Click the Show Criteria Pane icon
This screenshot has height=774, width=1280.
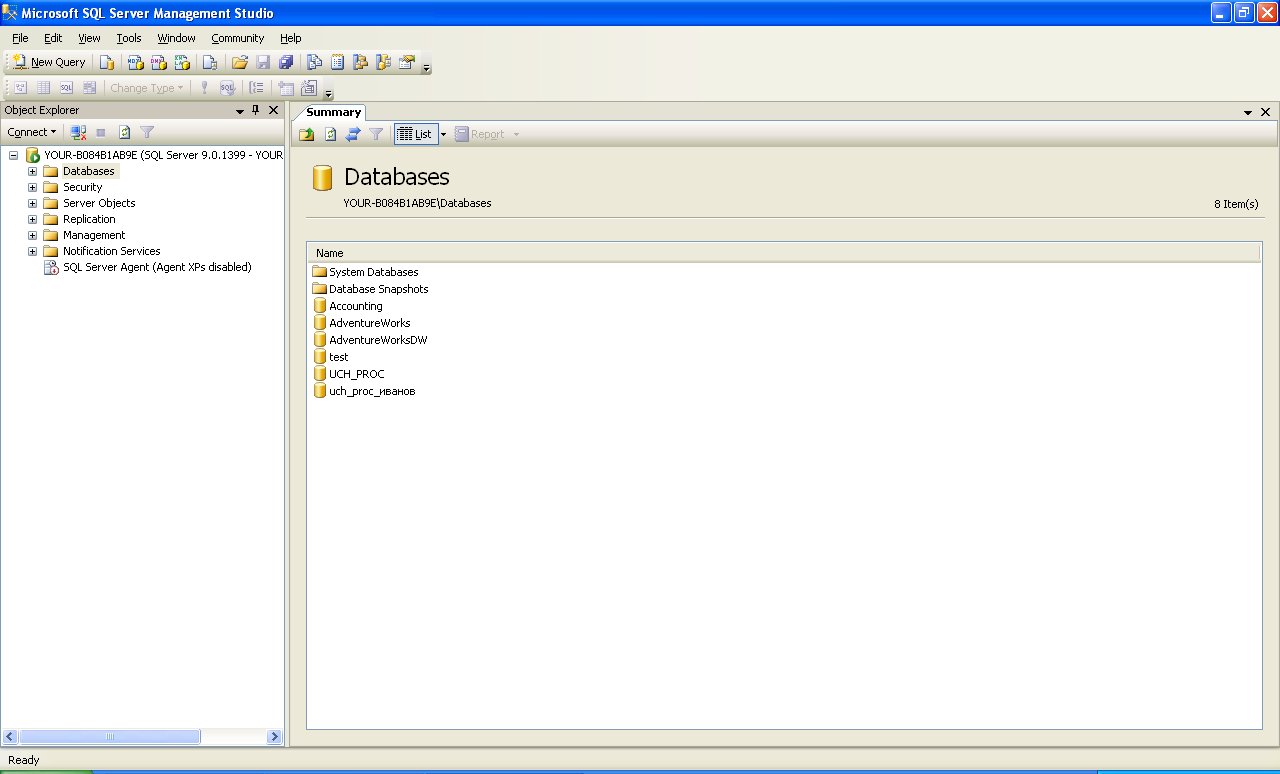(44, 88)
